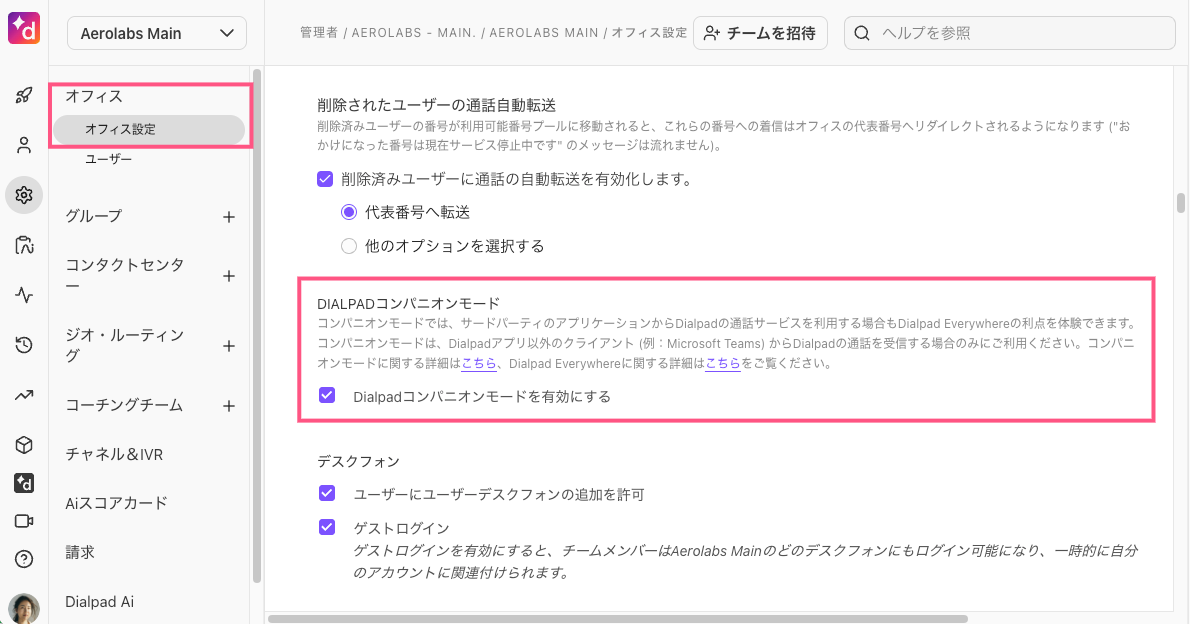Screen dimensions: 1190x624
Task: Add a new group with plus icon
Action: click(228, 217)
